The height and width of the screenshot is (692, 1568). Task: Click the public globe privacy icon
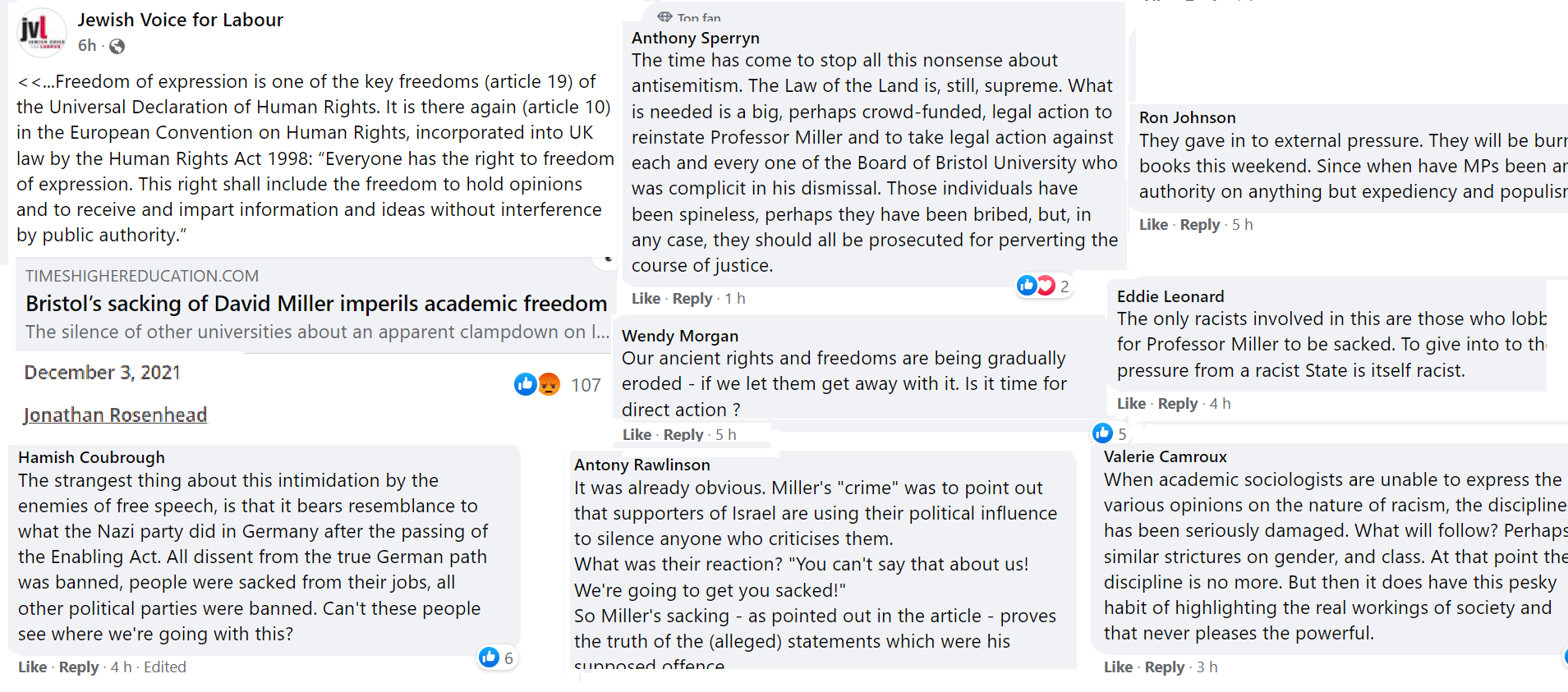click(x=117, y=47)
